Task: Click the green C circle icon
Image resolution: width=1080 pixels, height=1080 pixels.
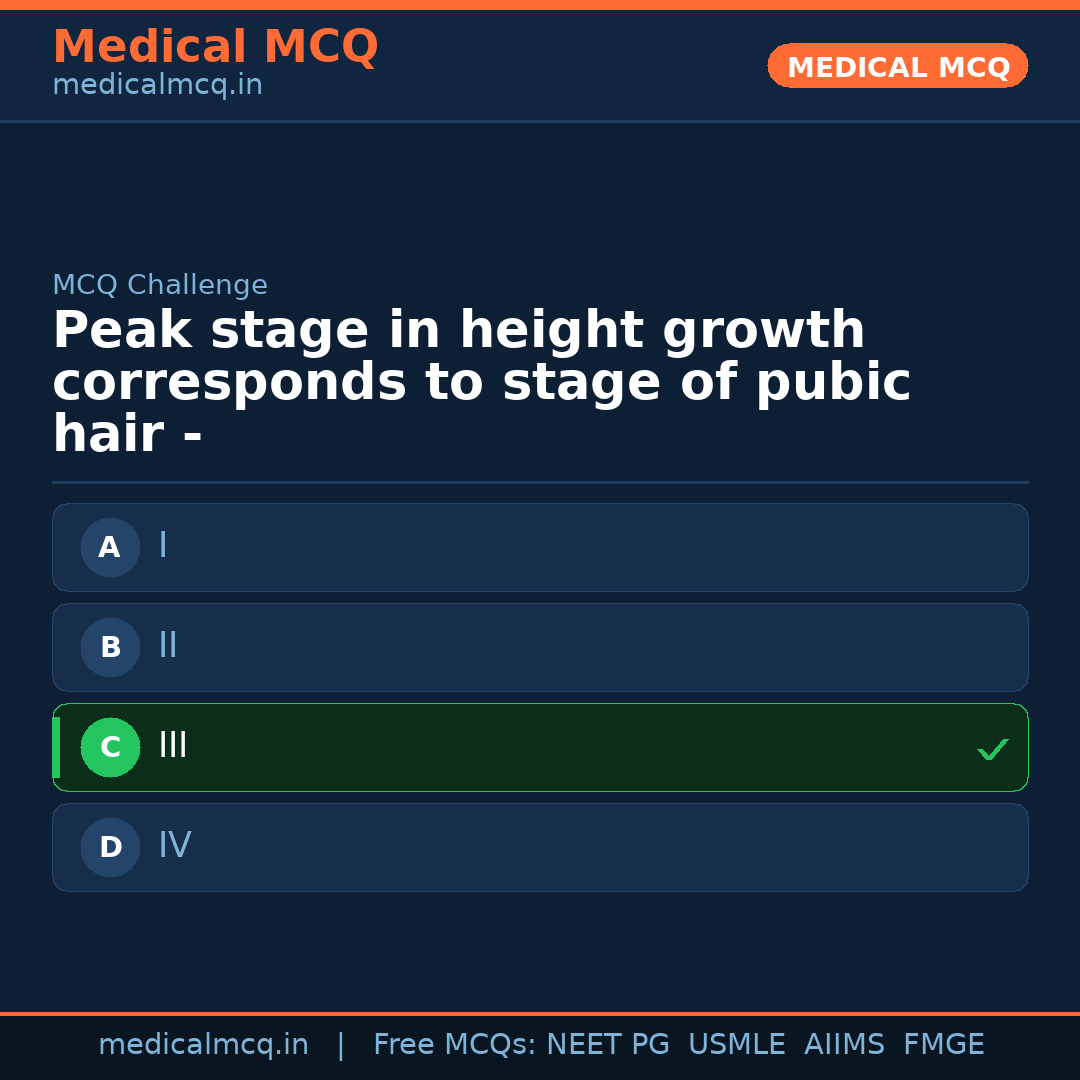Action: tap(110, 747)
